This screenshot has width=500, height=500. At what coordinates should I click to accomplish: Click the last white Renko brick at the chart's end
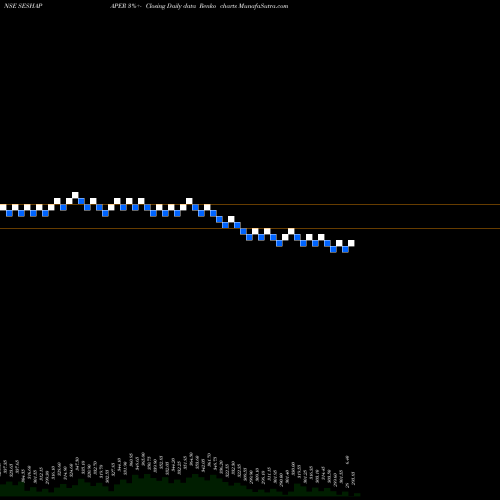click(351, 243)
